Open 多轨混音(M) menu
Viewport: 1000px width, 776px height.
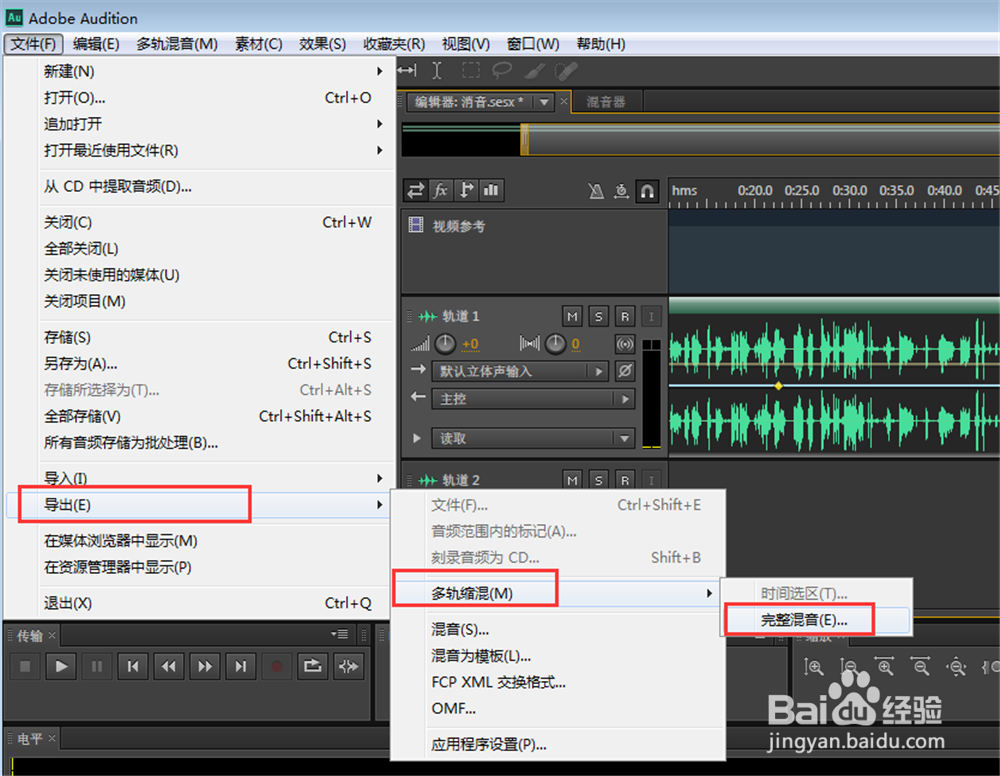point(177,44)
